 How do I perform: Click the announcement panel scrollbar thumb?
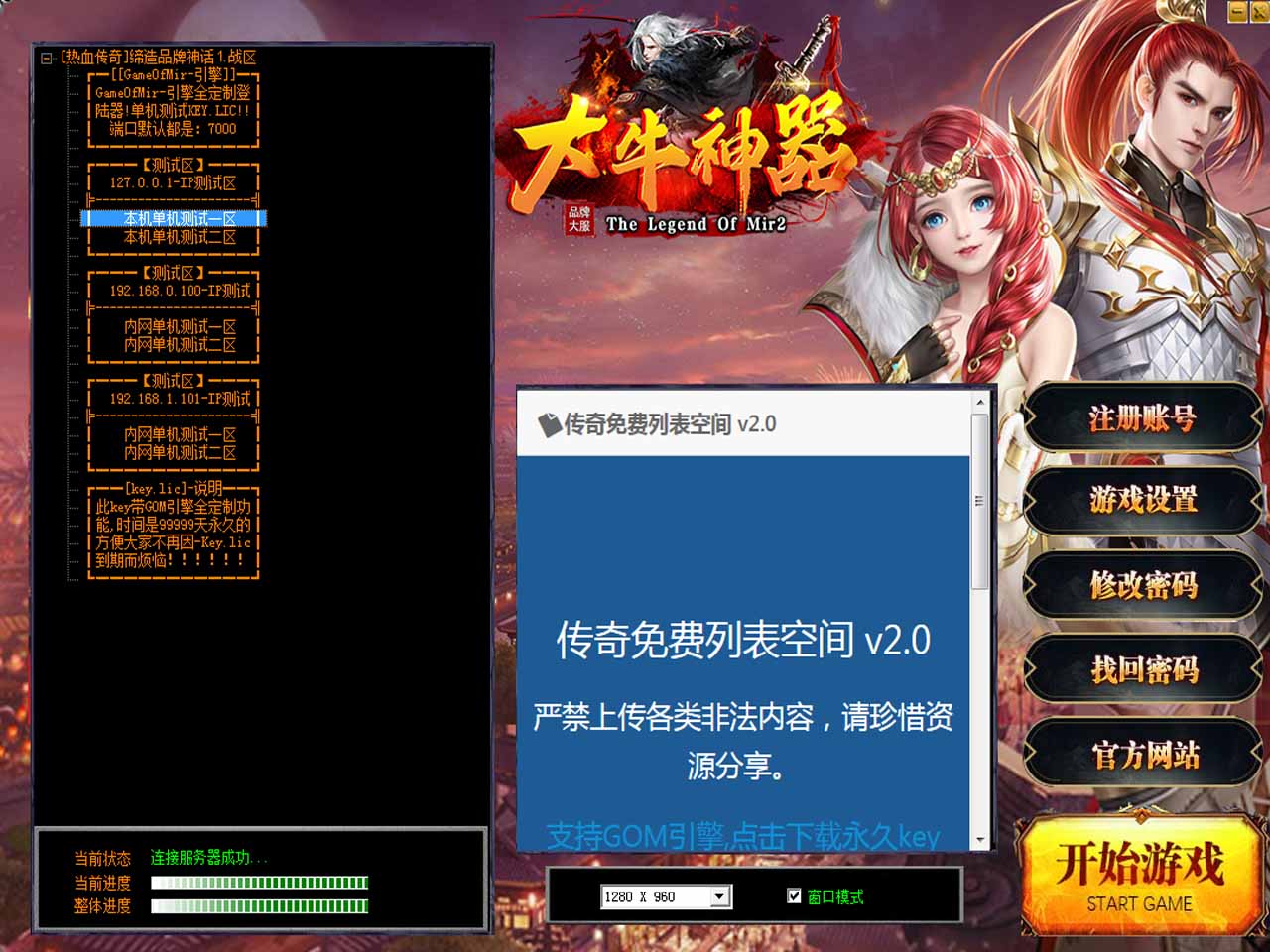[x=979, y=501]
